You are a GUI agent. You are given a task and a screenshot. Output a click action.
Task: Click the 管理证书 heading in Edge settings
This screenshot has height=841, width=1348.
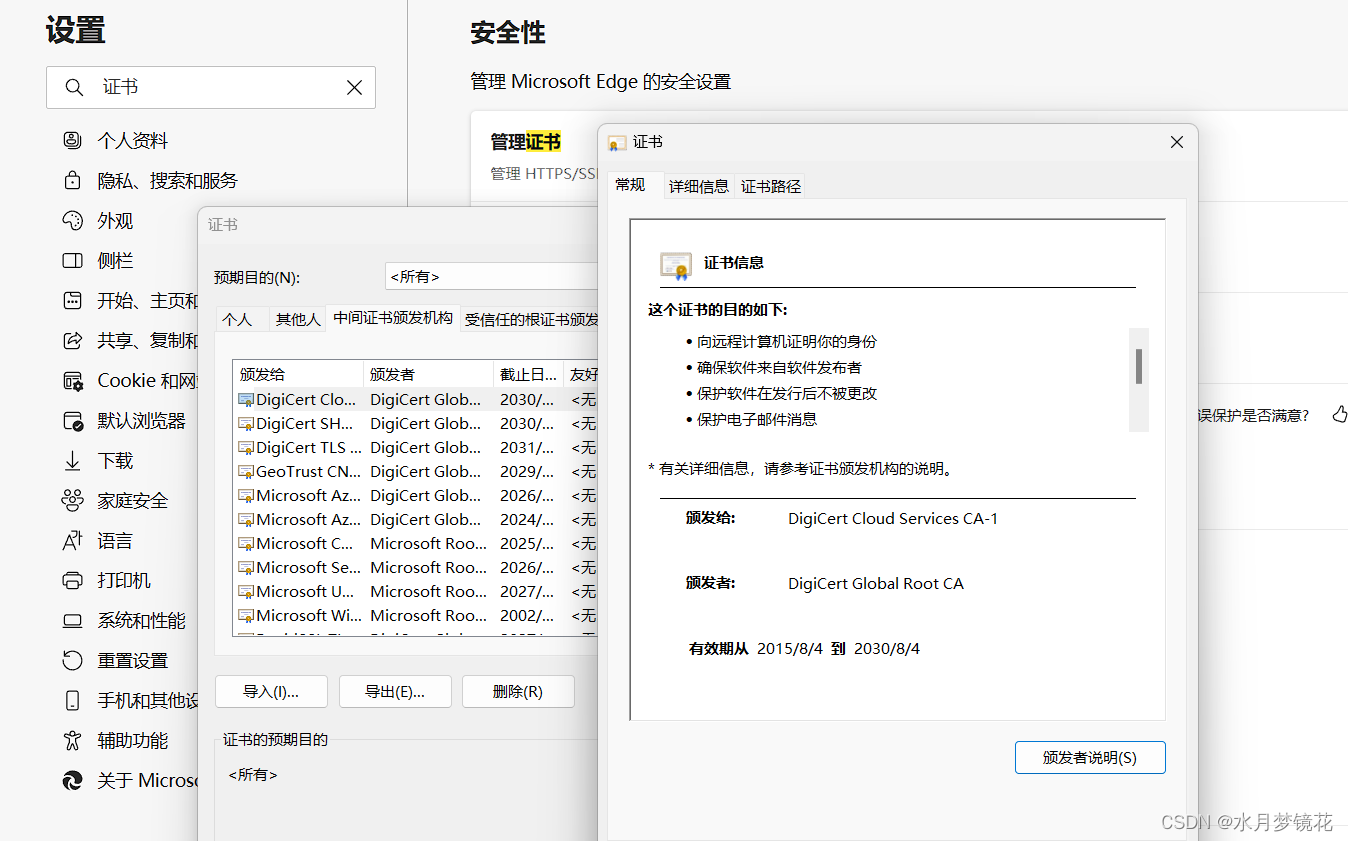tap(525, 142)
